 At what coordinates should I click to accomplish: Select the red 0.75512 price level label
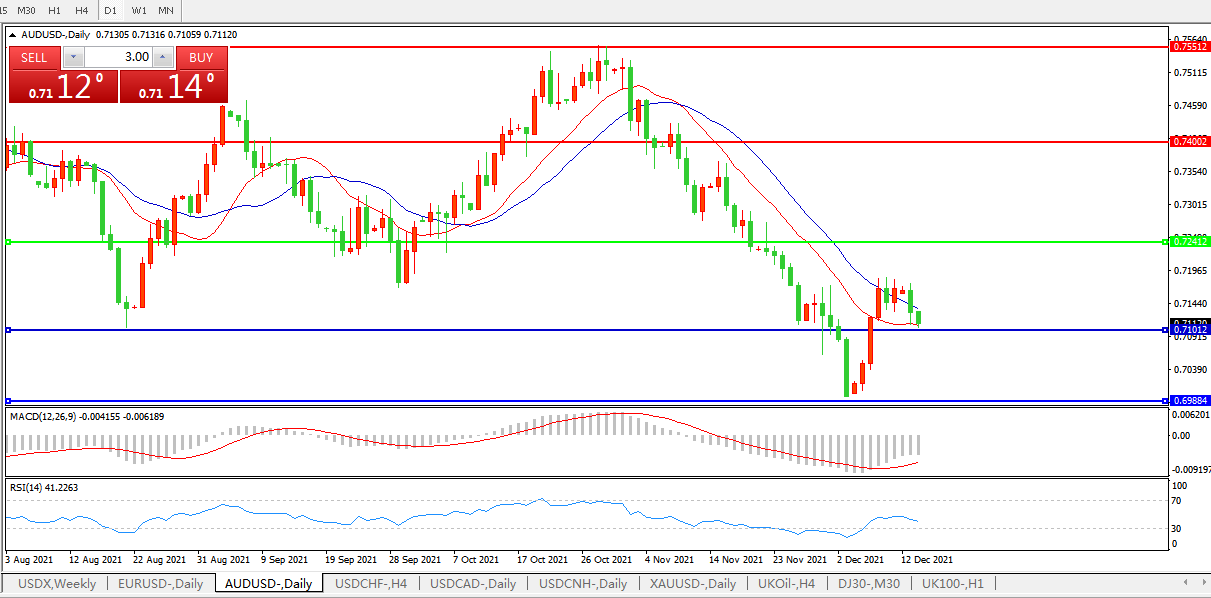[1189, 47]
